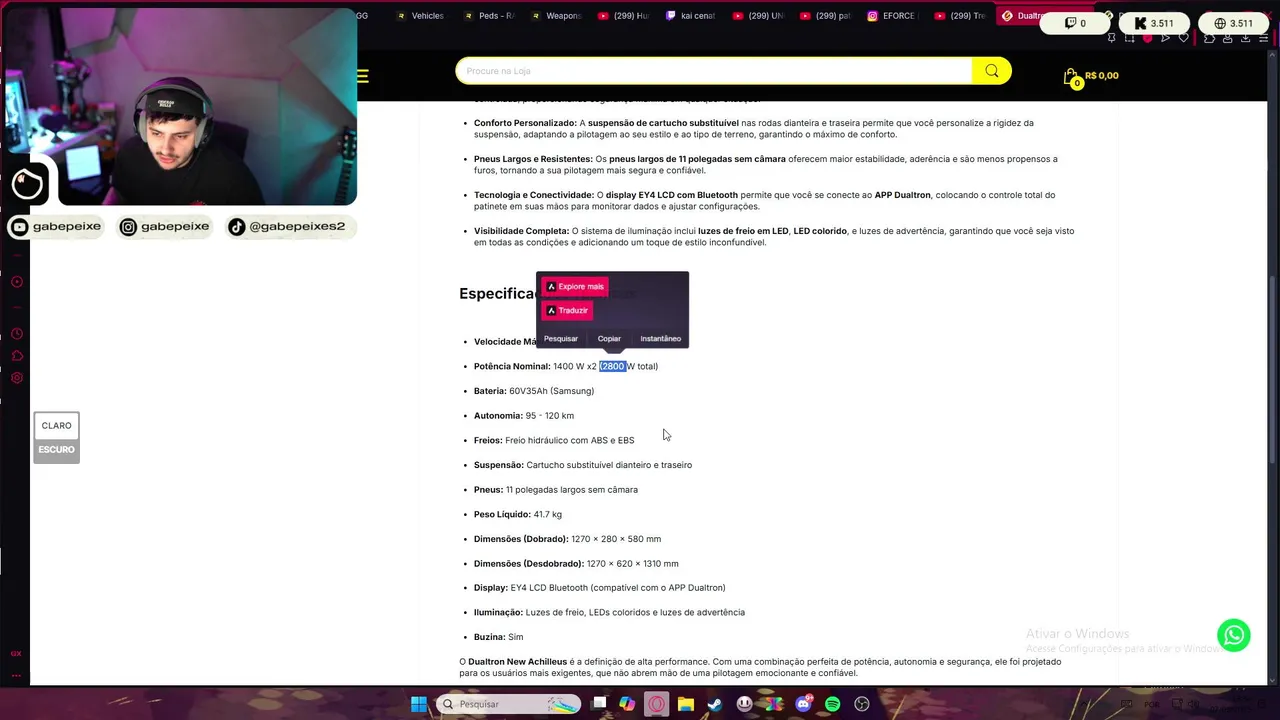This screenshot has height=720, width=1280.
Task: Switch to the Weapons browser tab
Action: (x=556, y=16)
